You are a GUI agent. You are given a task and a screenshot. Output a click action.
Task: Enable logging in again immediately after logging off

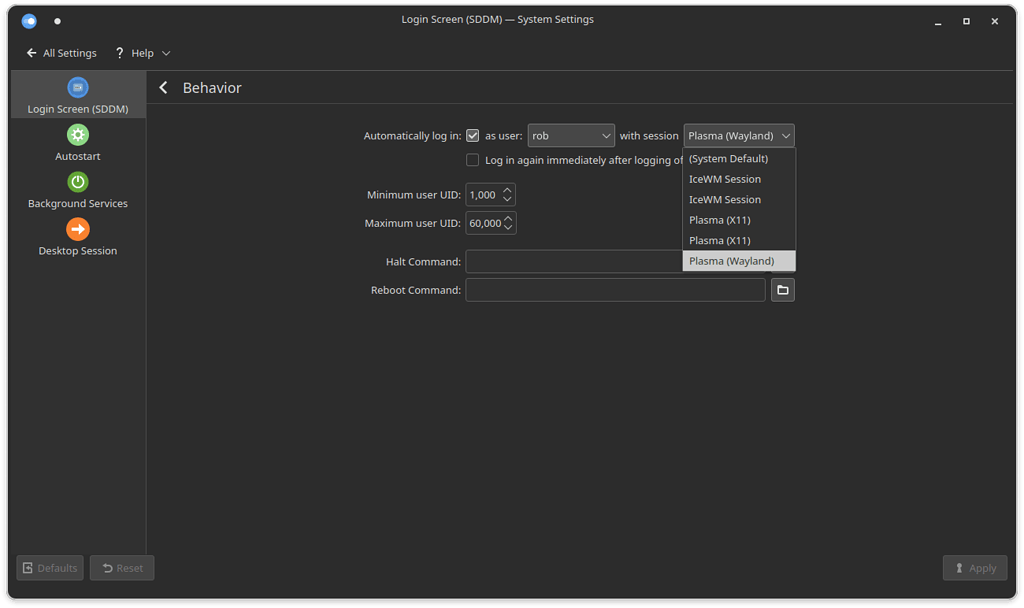[471, 159]
